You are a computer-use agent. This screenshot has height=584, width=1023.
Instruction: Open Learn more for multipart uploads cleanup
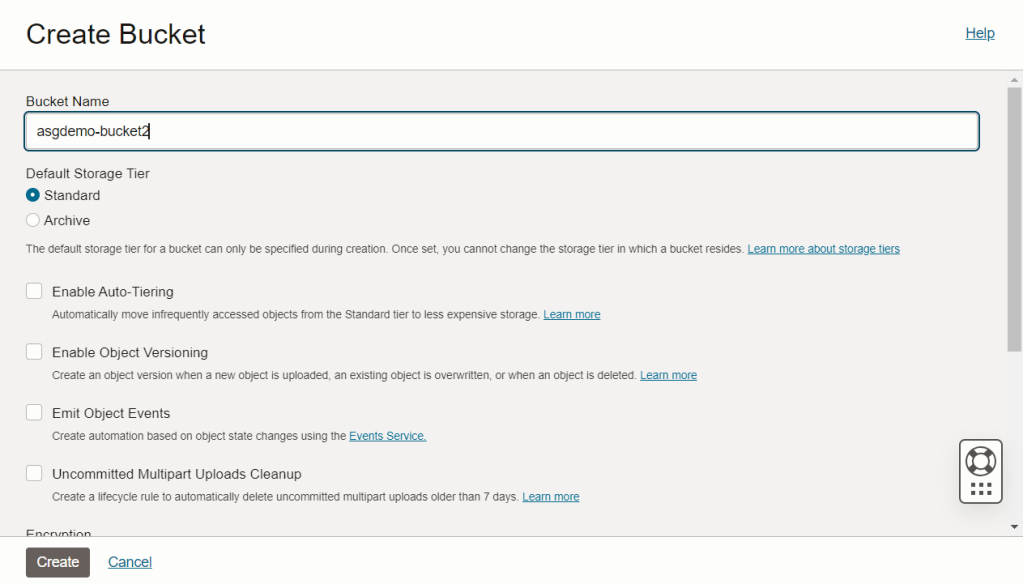[x=550, y=496]
